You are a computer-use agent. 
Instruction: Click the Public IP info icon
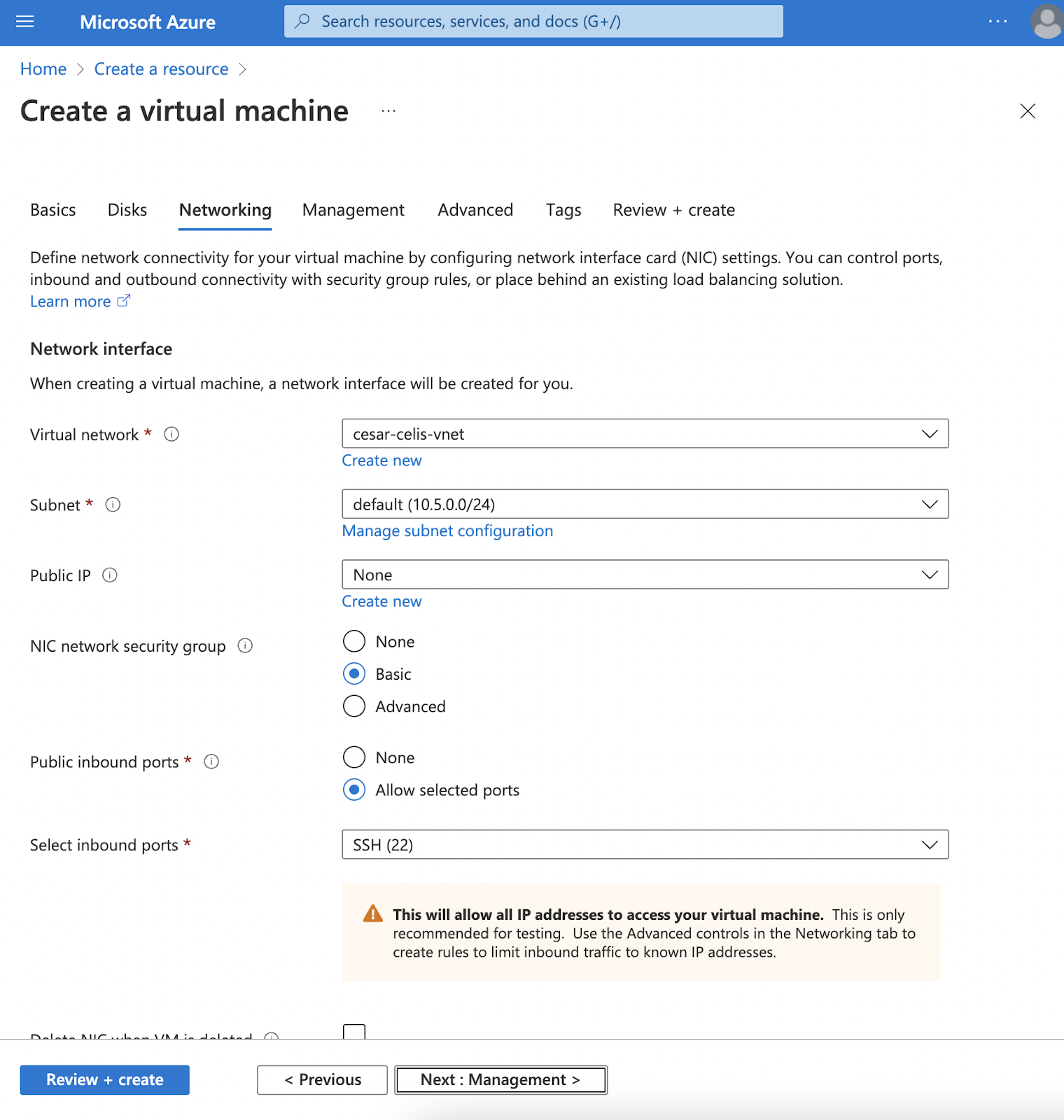pyautogui.click(x=110, y=575)
